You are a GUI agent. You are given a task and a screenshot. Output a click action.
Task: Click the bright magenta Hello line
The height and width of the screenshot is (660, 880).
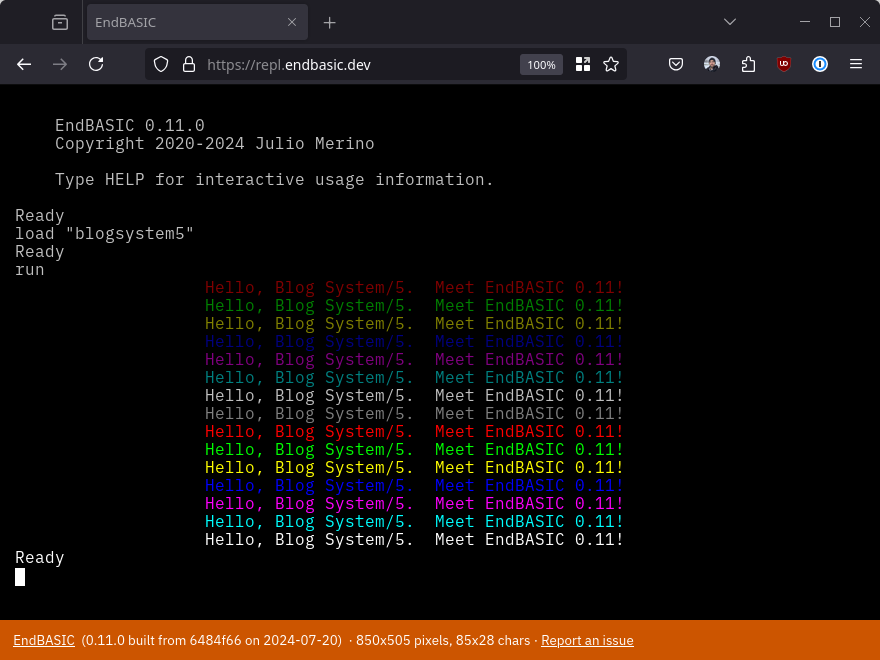414,503
